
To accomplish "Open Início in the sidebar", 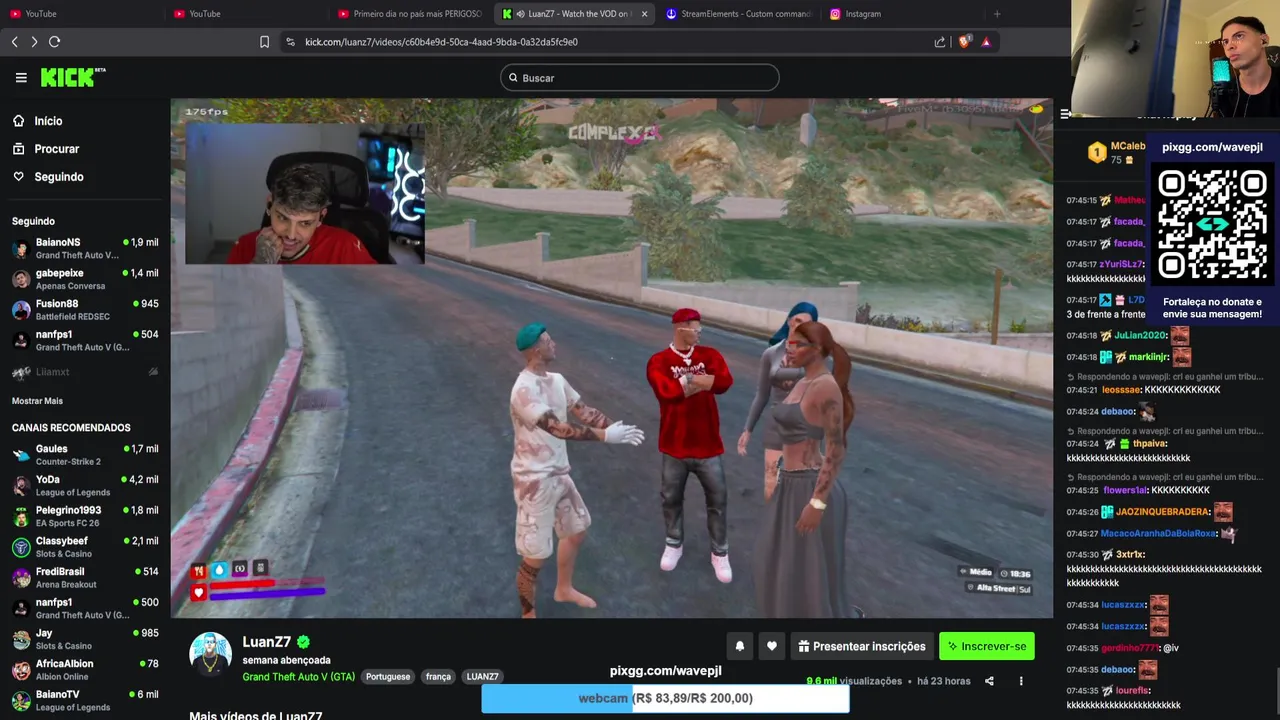I will click(48, 121).
